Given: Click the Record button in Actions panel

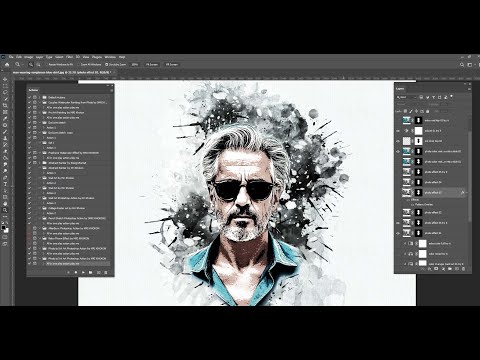Looking at the screenshot, I should tap(76, 272).
